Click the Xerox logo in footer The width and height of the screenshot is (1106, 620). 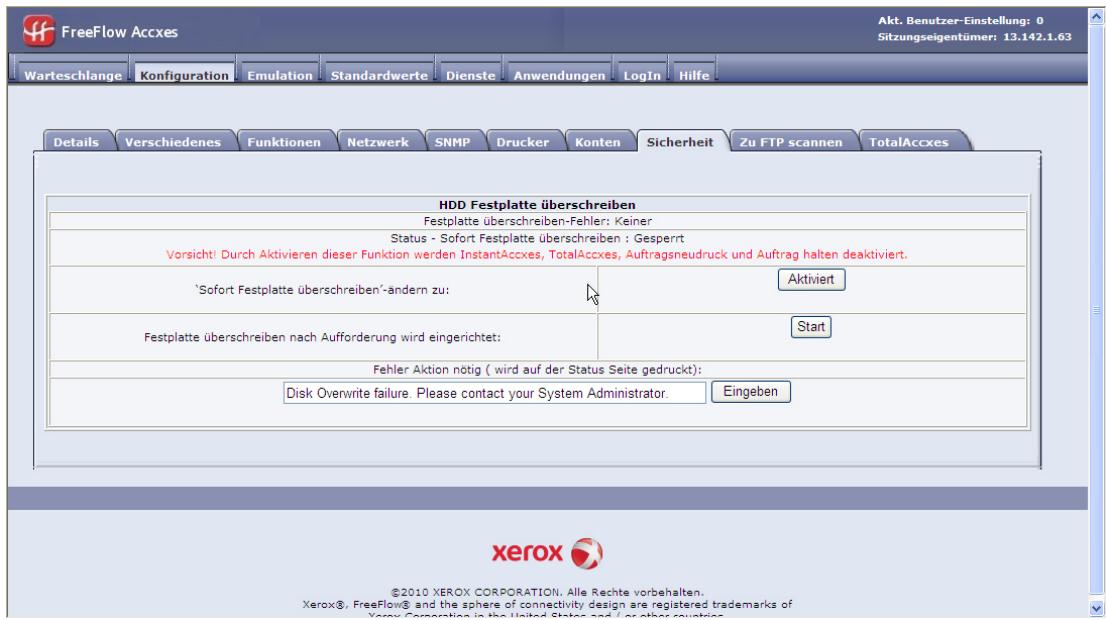547,552
